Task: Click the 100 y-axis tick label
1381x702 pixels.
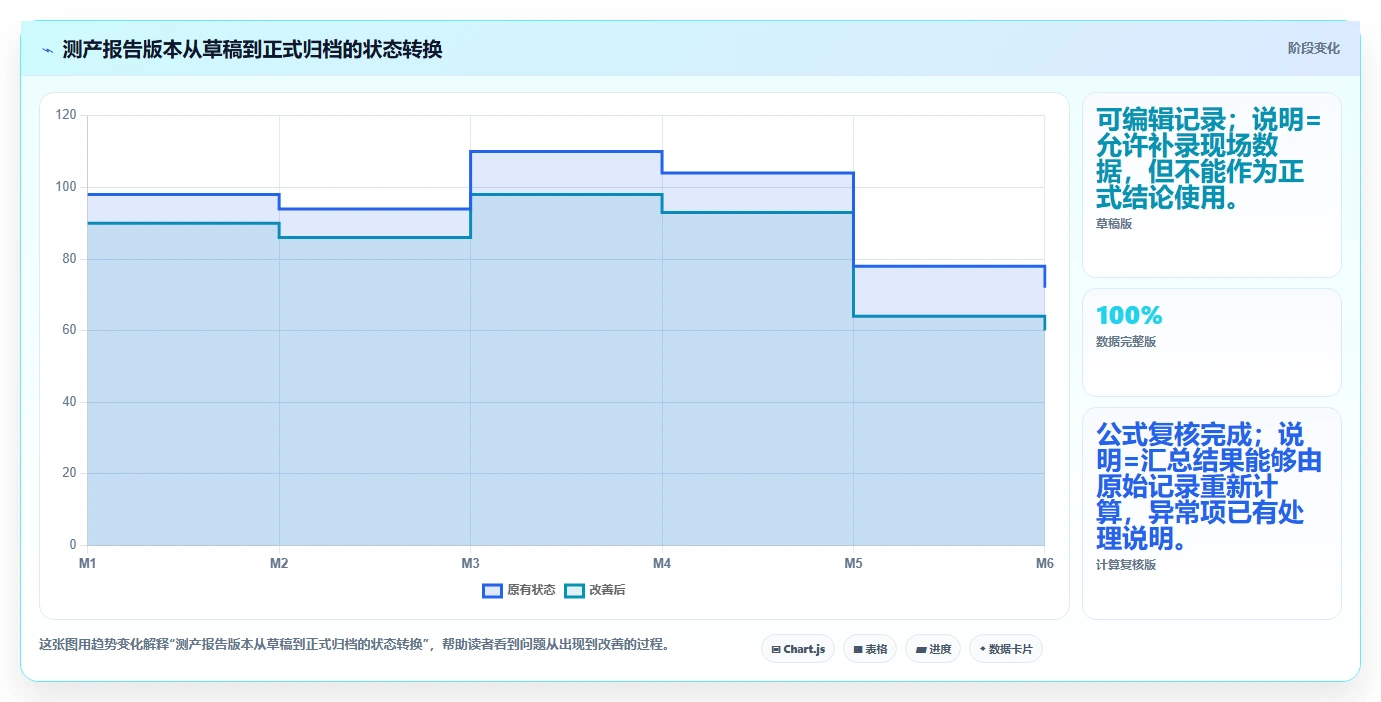Action: tap(66, 187)
